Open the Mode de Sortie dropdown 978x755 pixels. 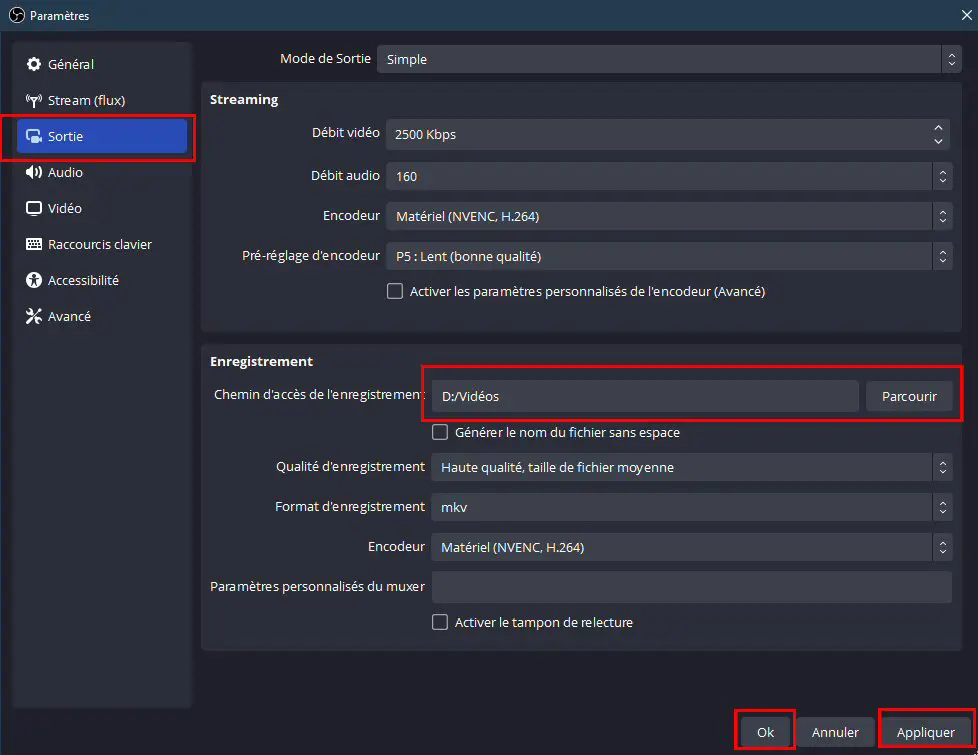(x=669, y=59)
